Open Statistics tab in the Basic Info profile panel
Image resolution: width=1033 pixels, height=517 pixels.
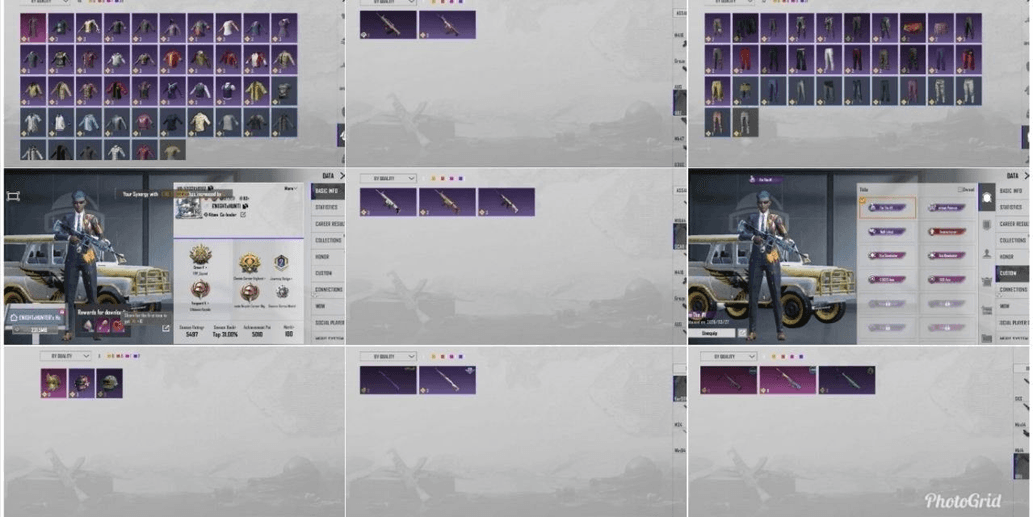(327, 207)
